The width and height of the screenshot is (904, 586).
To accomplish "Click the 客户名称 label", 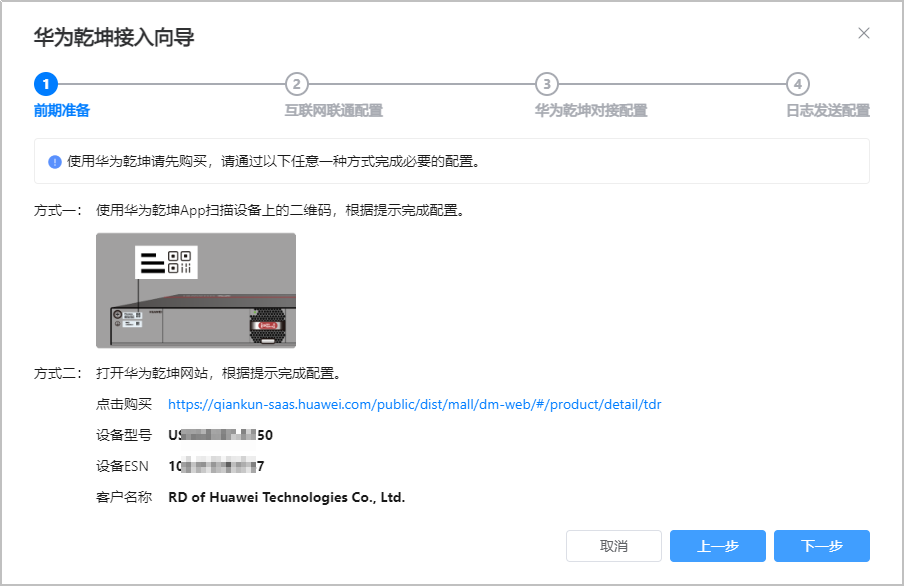I will [123, 497].
